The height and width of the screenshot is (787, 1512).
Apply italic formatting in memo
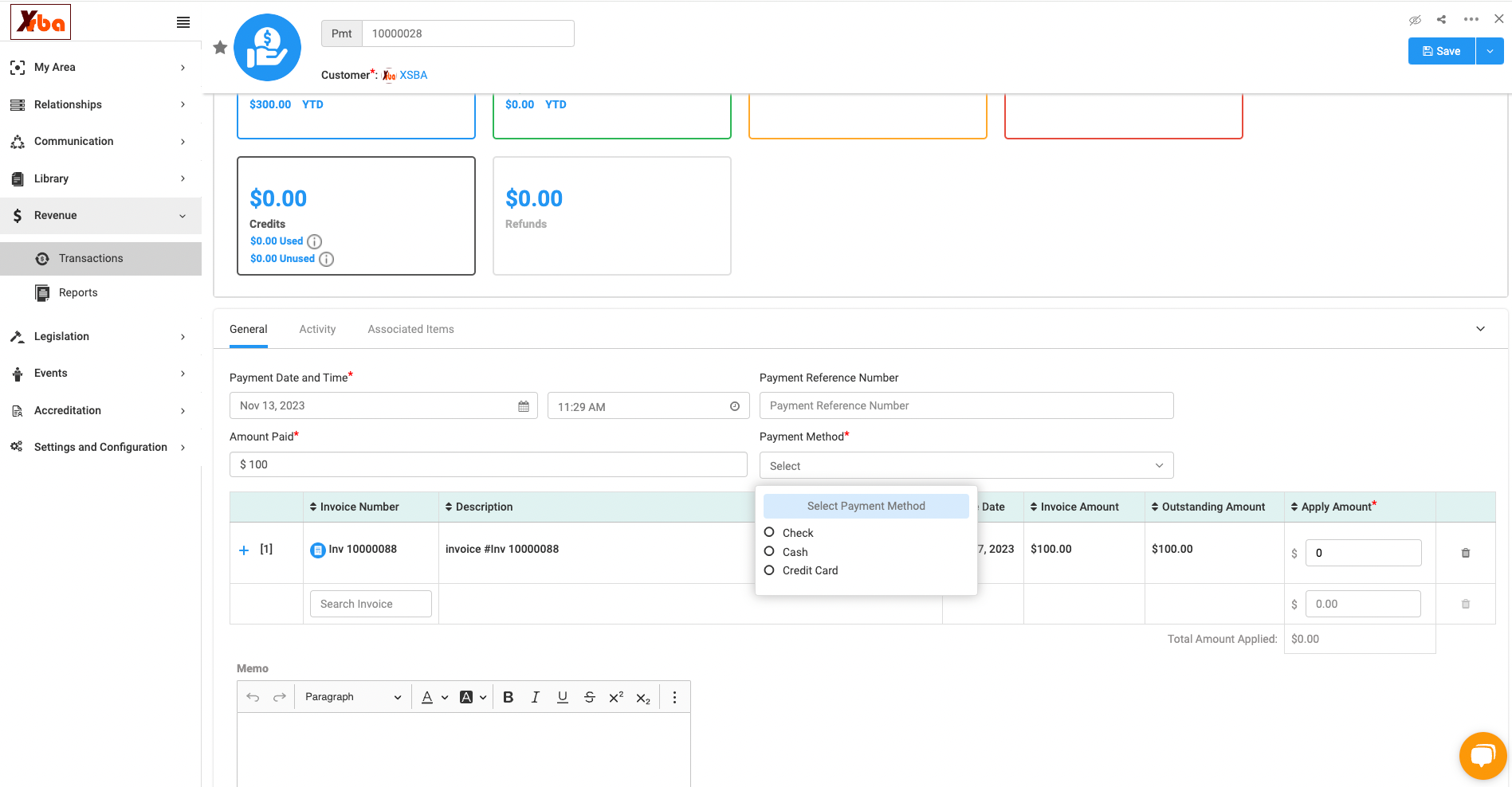click(536, 697)
